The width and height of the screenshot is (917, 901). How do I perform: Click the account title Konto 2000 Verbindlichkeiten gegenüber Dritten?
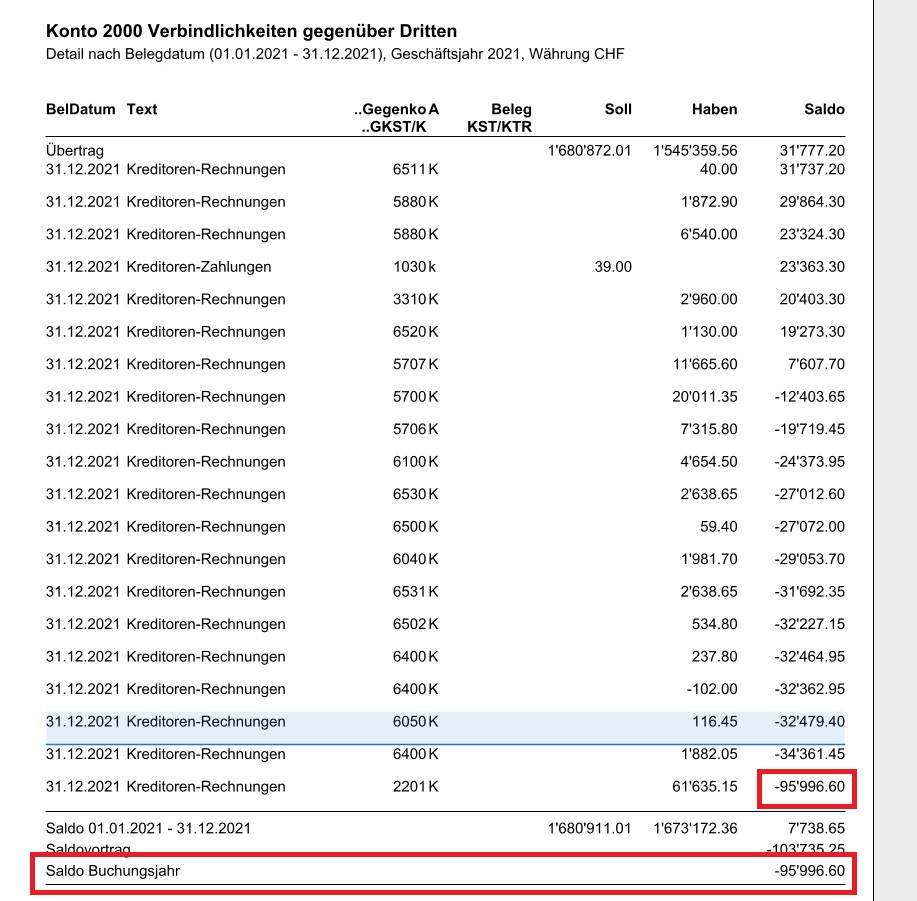251,31
